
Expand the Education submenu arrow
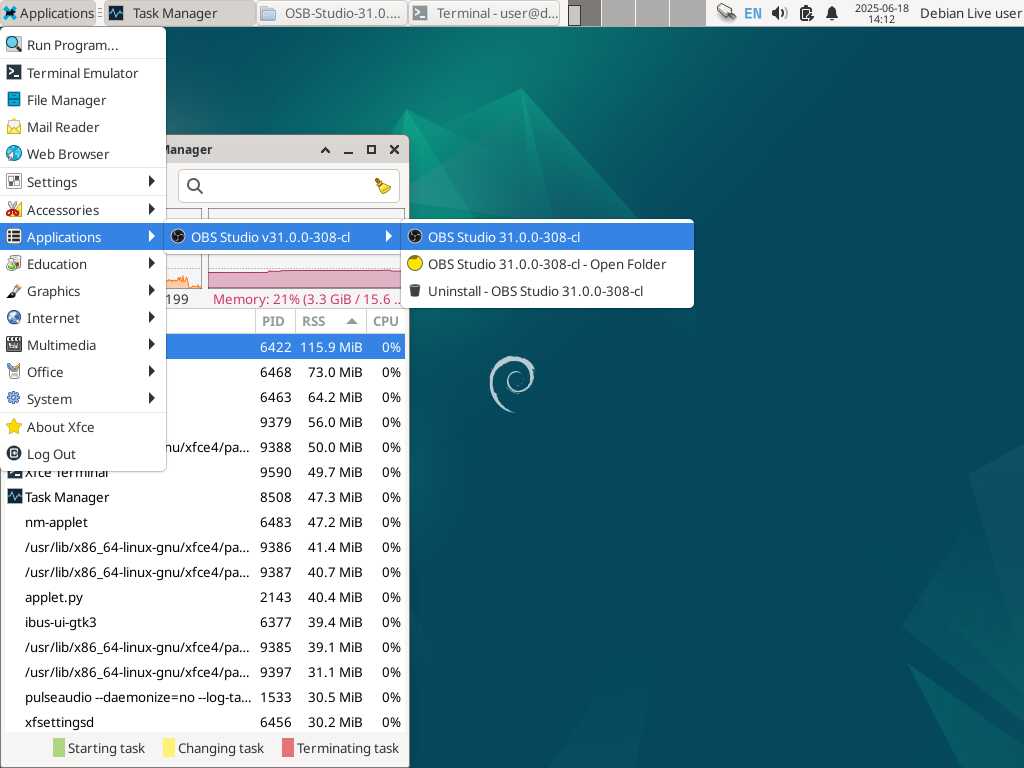[152, 264]
